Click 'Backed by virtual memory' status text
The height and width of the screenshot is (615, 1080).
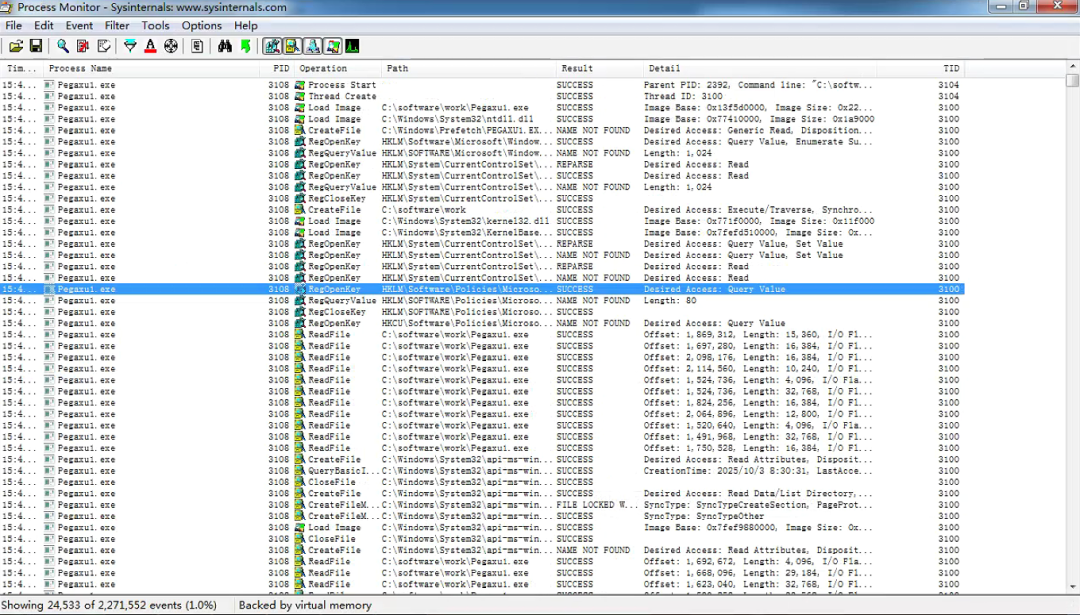(305, 605)
